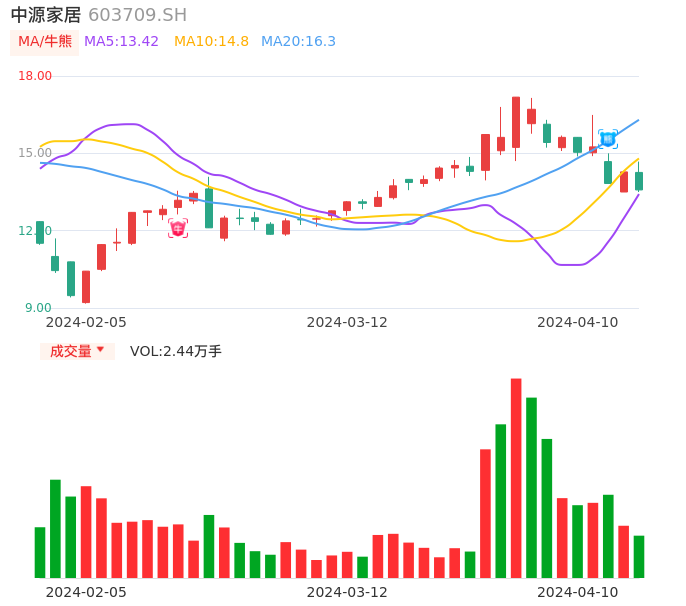Click the pink bull market marker icon
This screenshot has height=606, width=686.
pyautogui.click(x=178, y=228)
